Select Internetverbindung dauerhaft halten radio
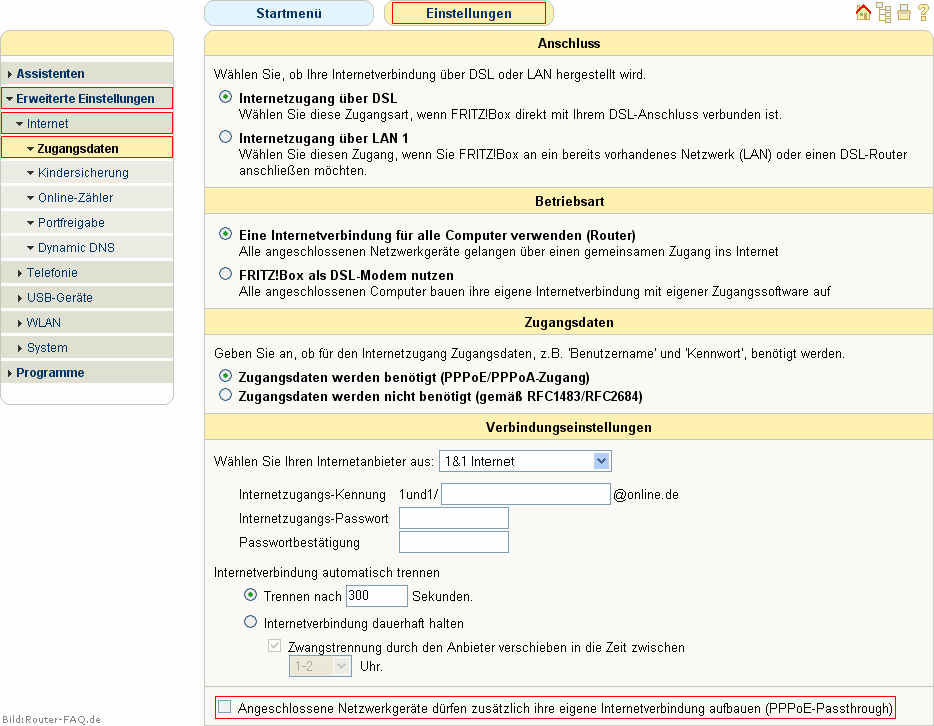Screen dimensions: 934x726 click(250, 622)
